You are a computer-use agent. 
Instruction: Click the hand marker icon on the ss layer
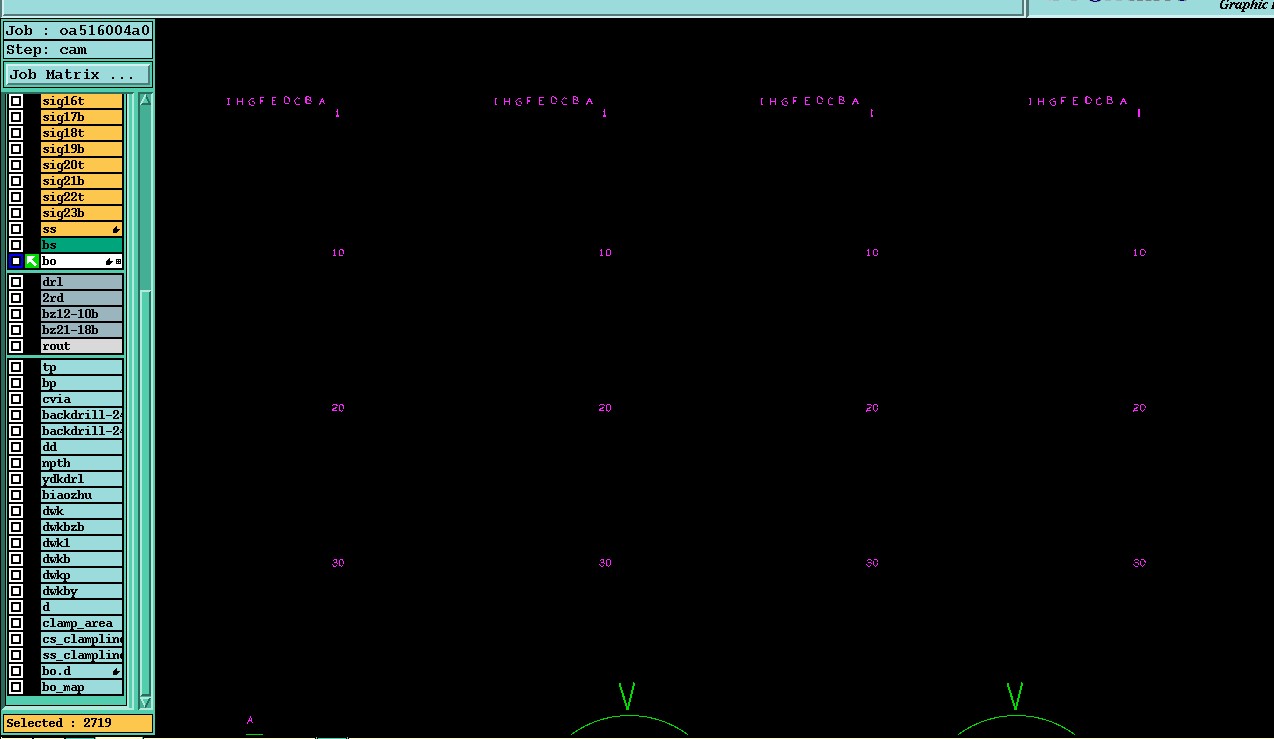116,230
